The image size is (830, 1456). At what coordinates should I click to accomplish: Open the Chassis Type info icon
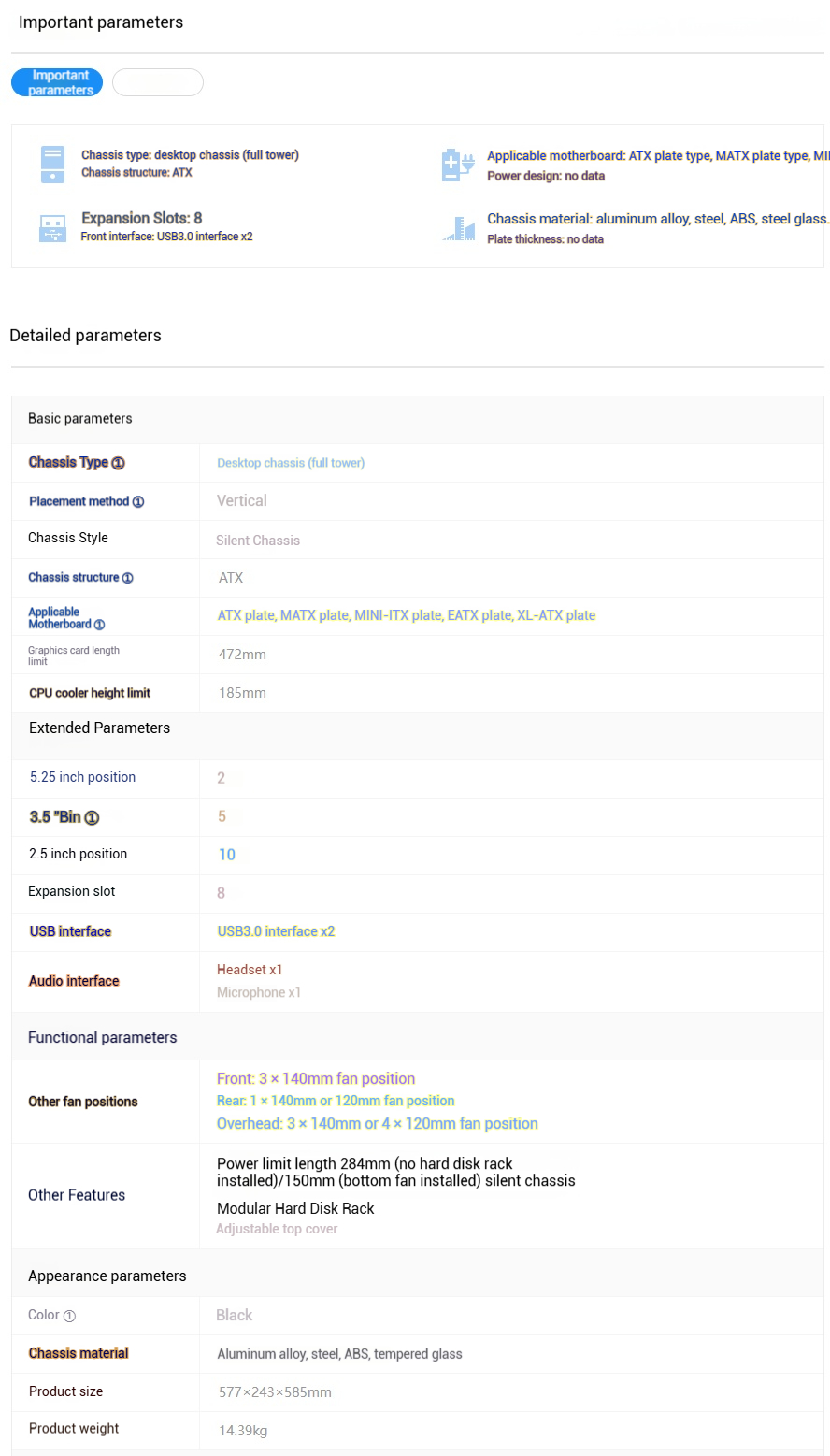click(118, 463)
